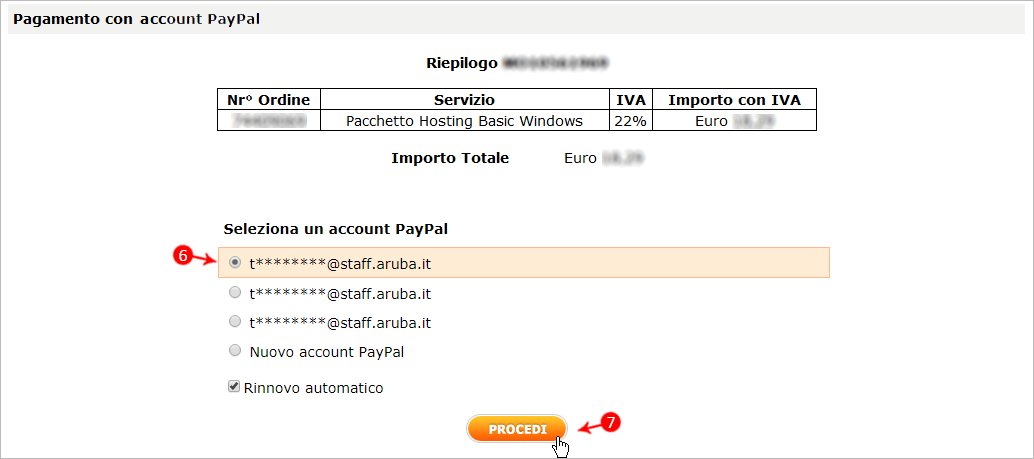Click the Seleziona un account PayPal heading
This screenshot has height=459, width=1034.
(x=336, y=230)
